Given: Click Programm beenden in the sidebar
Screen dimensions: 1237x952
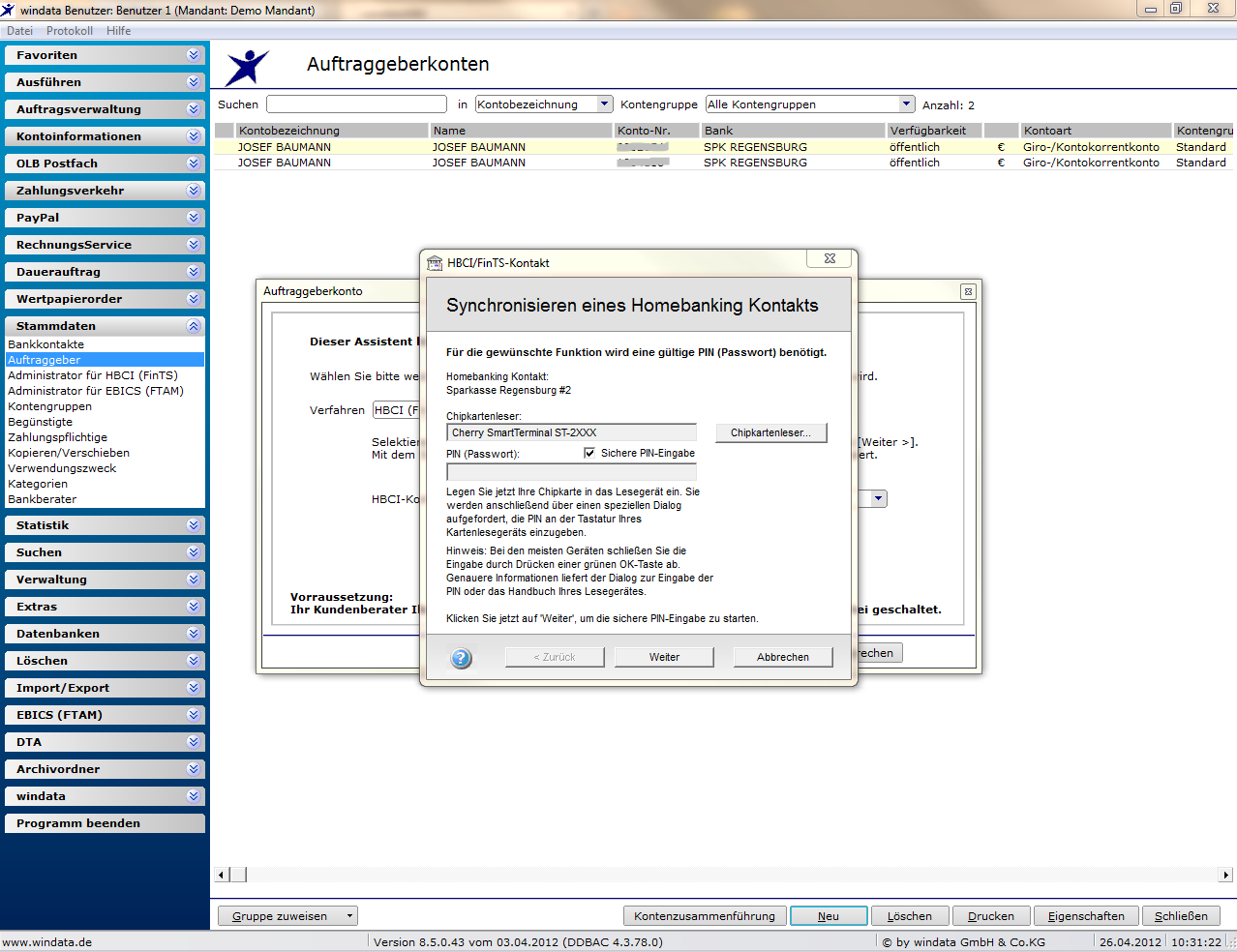Looking at the screenshot, I should [106, 823].
